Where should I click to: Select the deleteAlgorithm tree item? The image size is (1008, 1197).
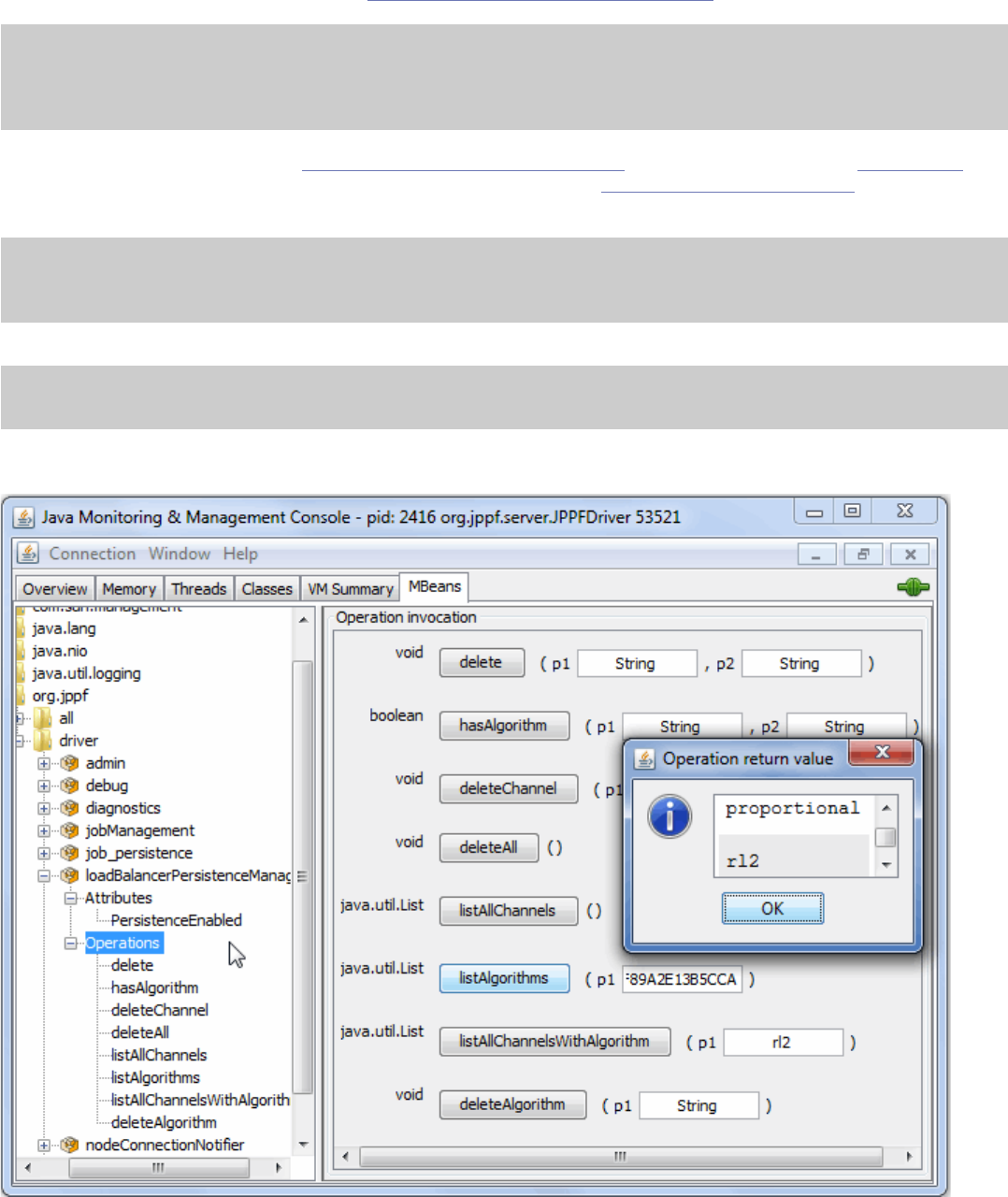click(164, 1122)
